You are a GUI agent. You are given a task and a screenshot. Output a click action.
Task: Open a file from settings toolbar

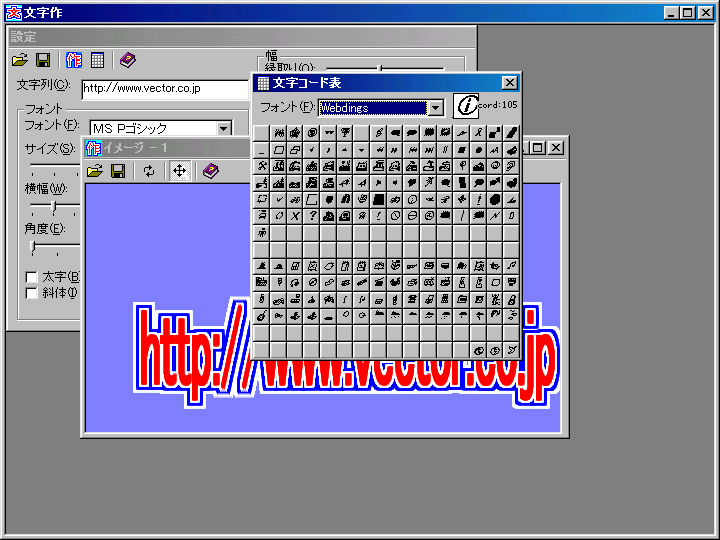point(20,60)
